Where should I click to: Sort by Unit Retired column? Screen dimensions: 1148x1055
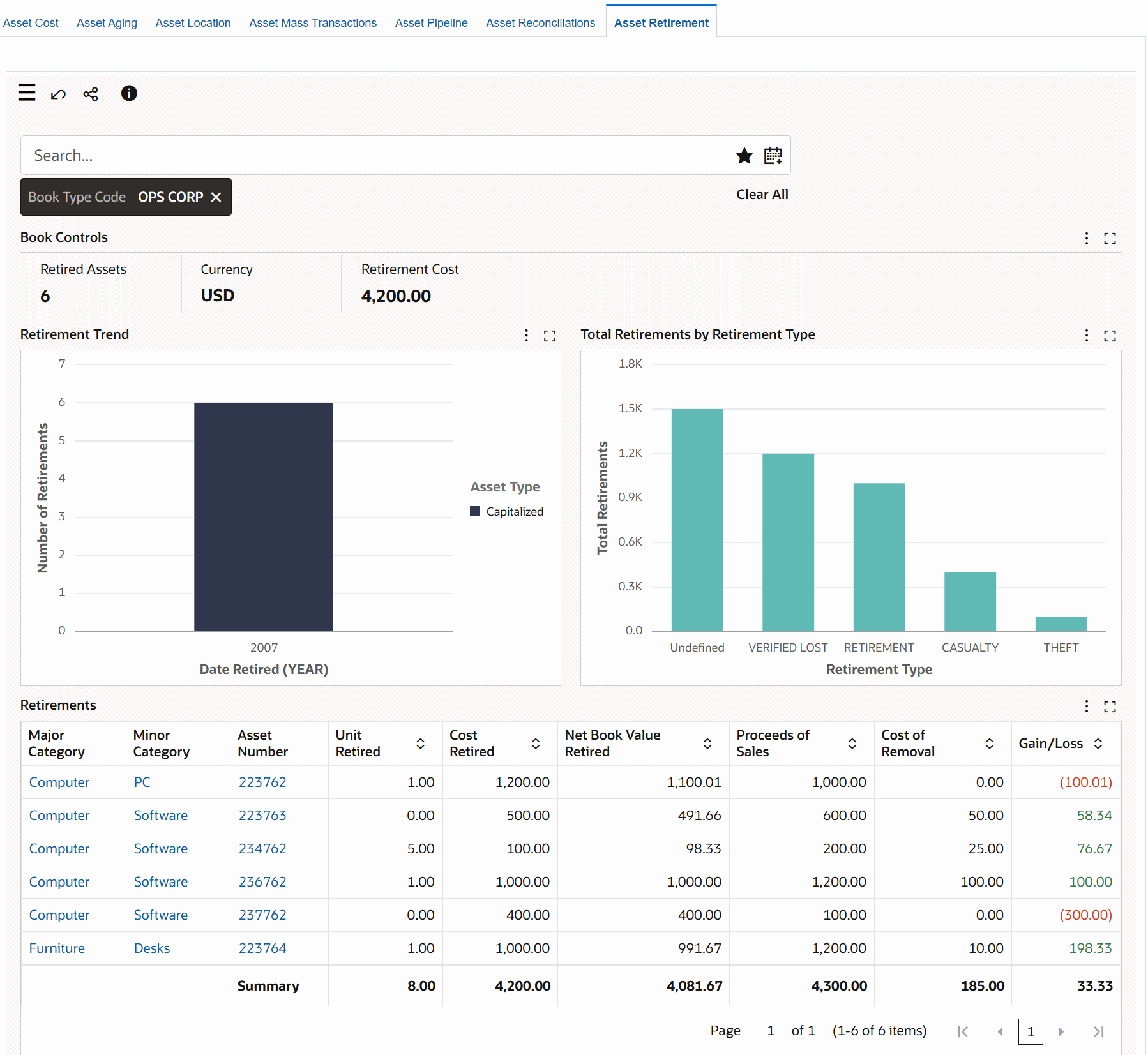pos(421,744)
